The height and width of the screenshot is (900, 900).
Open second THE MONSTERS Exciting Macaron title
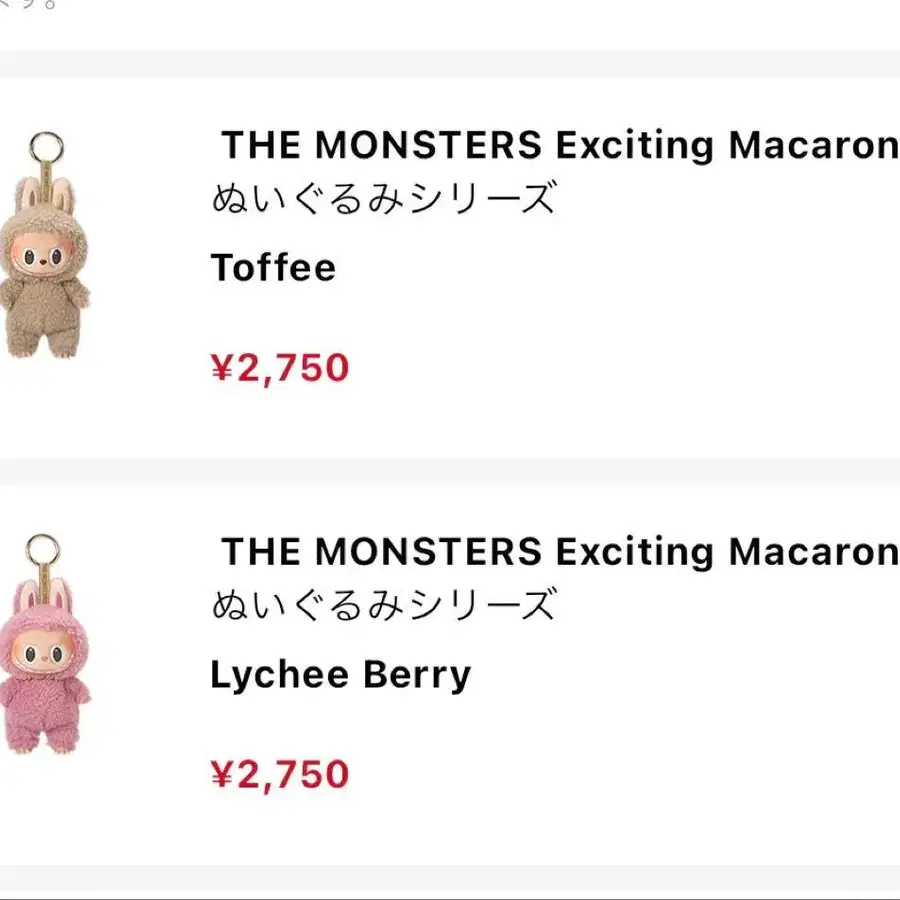click(x=558, y=552)
